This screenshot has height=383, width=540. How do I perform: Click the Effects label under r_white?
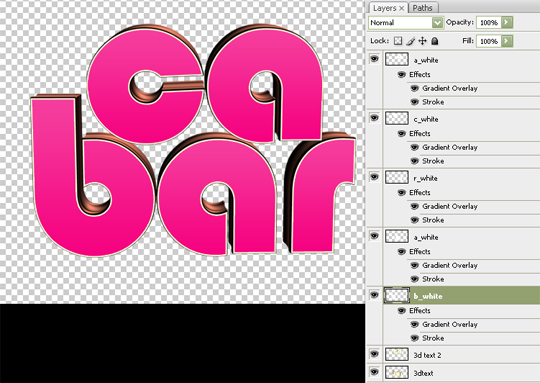click(420, 192)
